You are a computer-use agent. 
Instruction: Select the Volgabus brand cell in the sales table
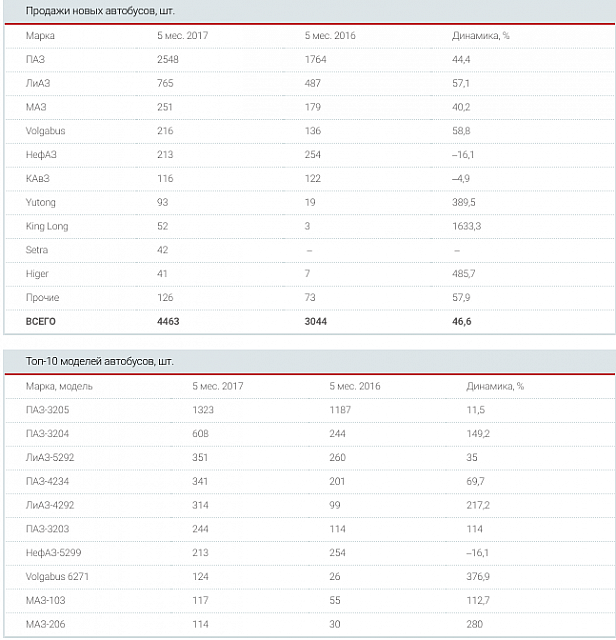tap(44, 131)
